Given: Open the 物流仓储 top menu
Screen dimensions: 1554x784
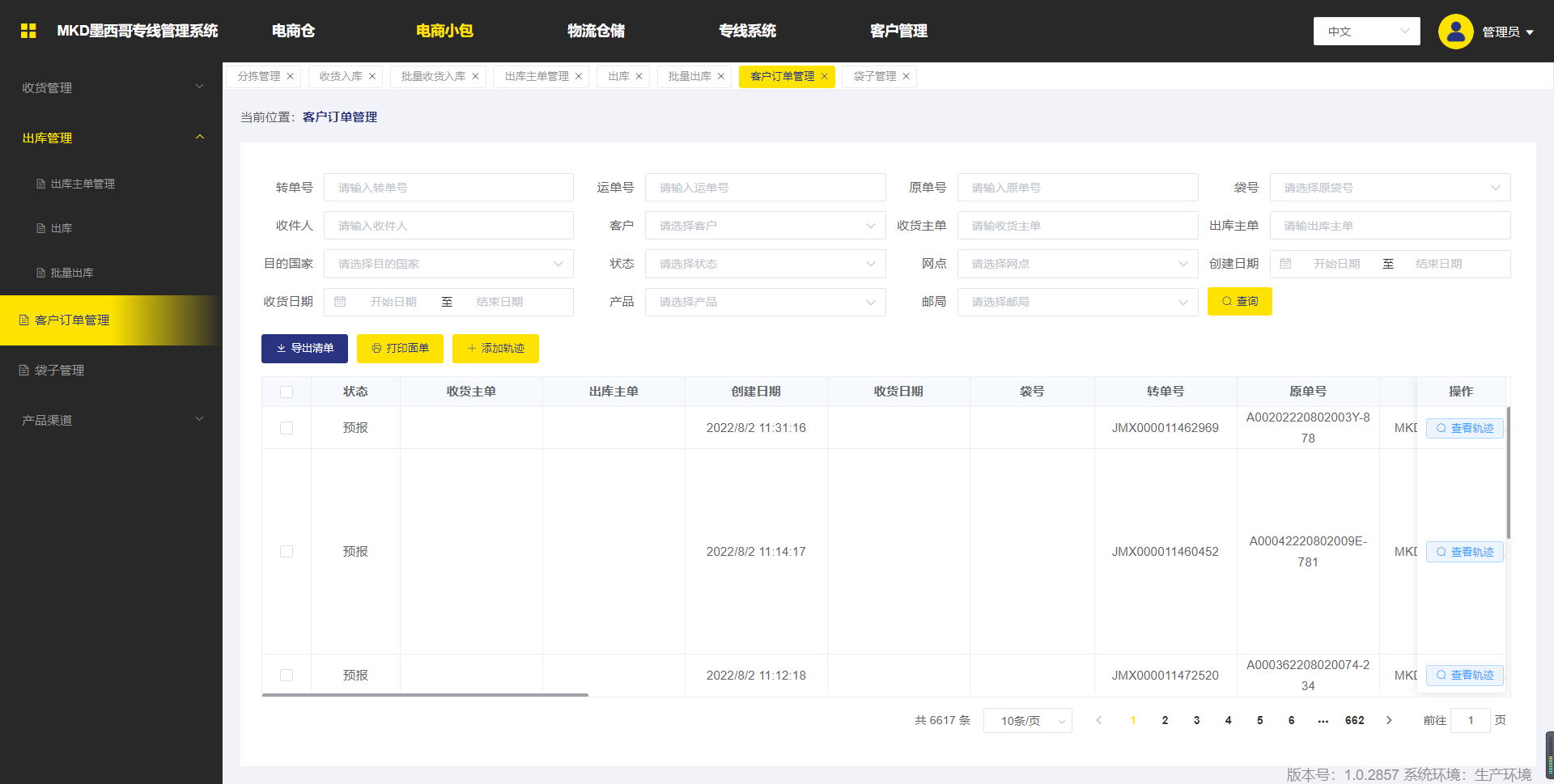Looking at the screenshot, I should [596, 31].
